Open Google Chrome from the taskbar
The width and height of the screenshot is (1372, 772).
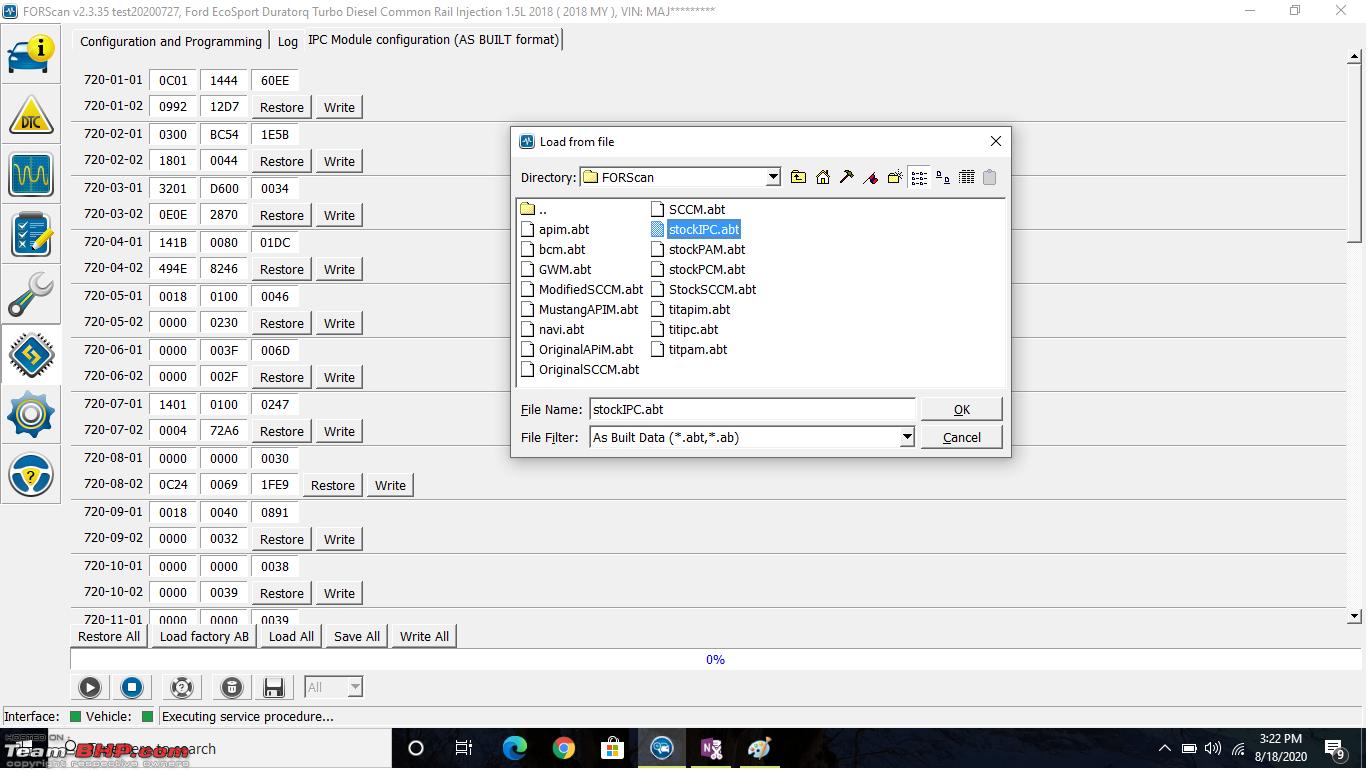click(x=564, y=748)
